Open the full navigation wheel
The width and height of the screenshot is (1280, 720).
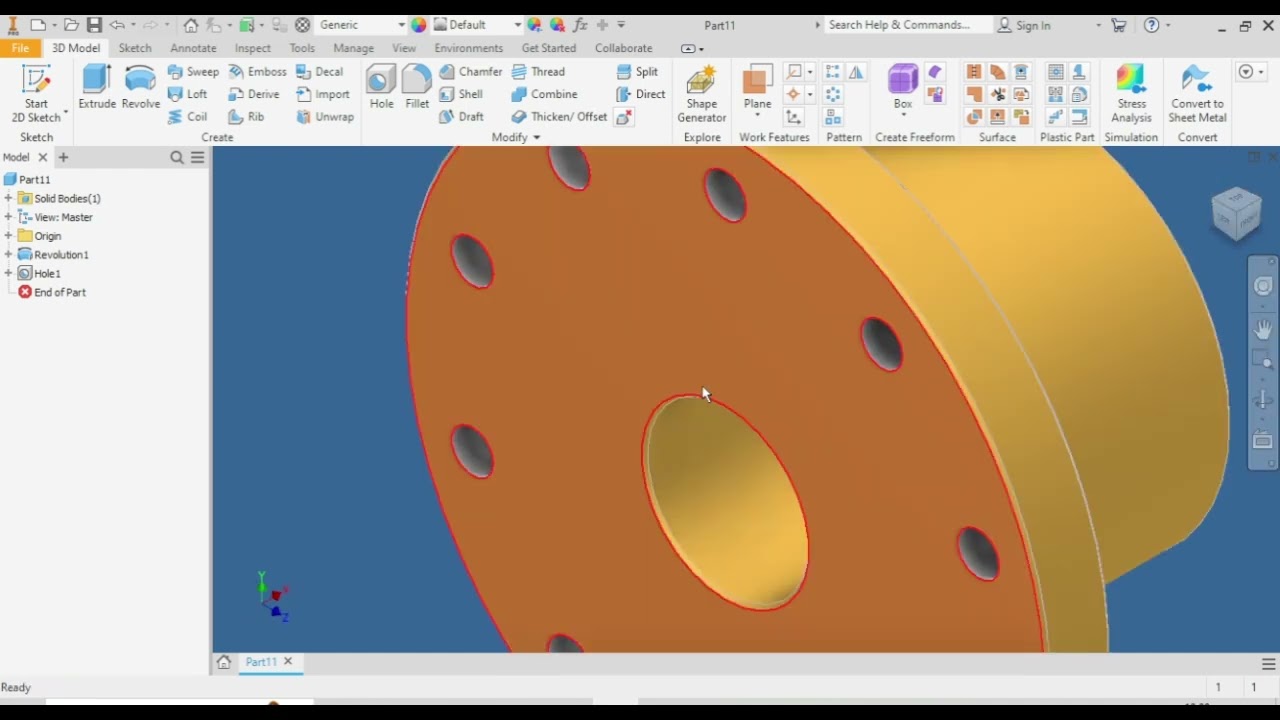(1263, 286)
